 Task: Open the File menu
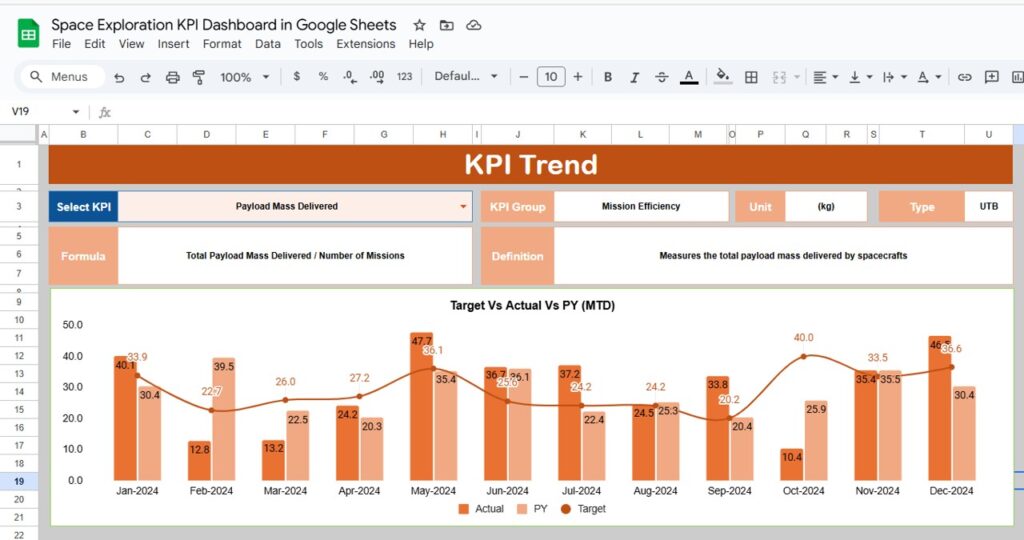click(61, 44)
